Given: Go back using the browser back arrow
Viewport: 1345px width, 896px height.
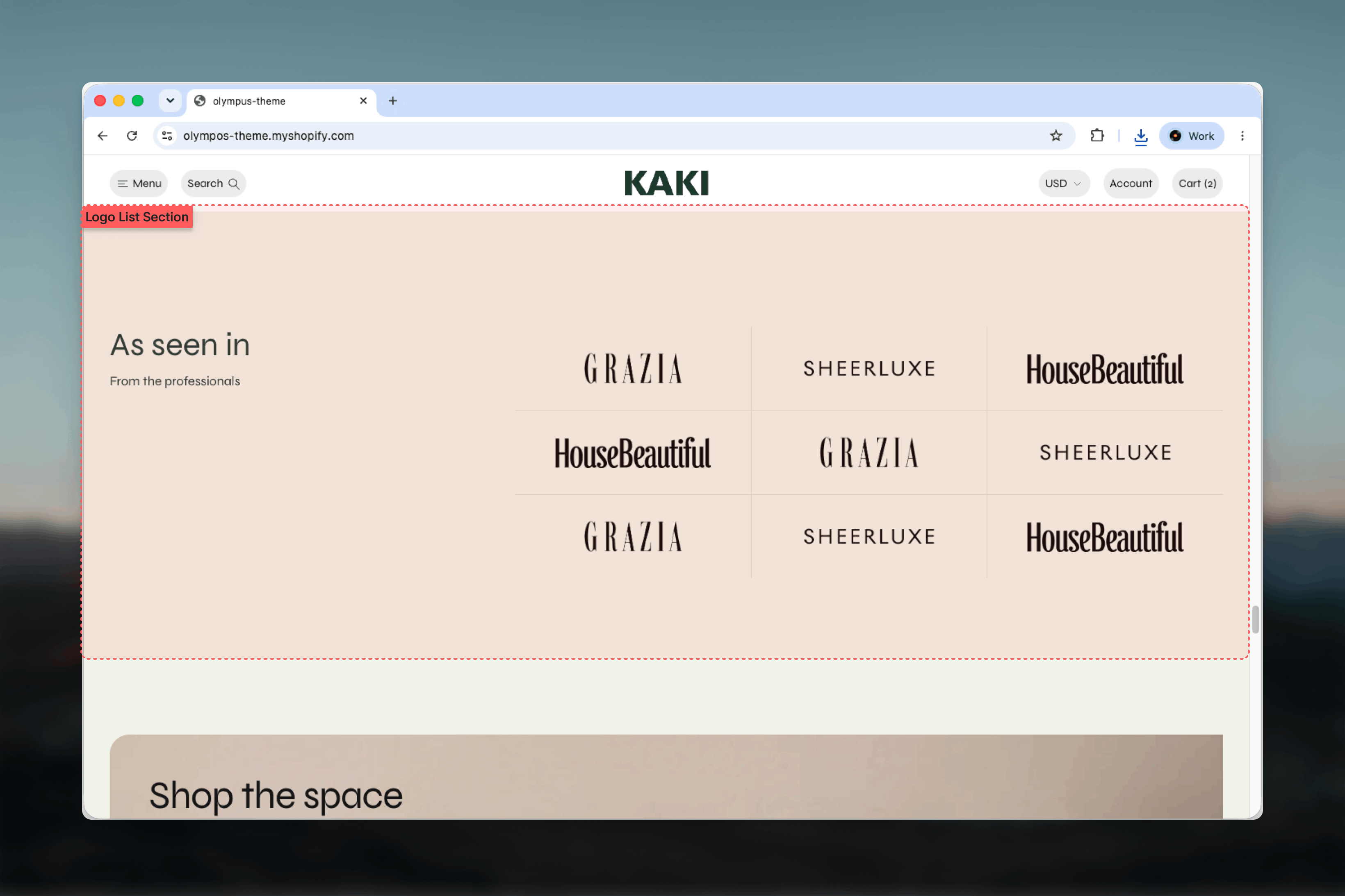Looking at the screenshot, I should click(103, 135).
